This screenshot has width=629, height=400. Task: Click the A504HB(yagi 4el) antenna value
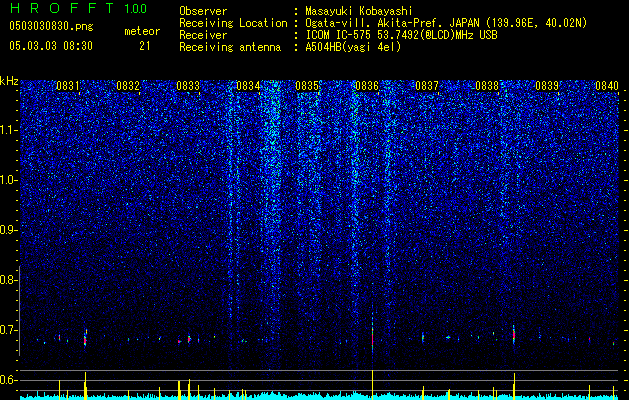[x=353, y=47]
